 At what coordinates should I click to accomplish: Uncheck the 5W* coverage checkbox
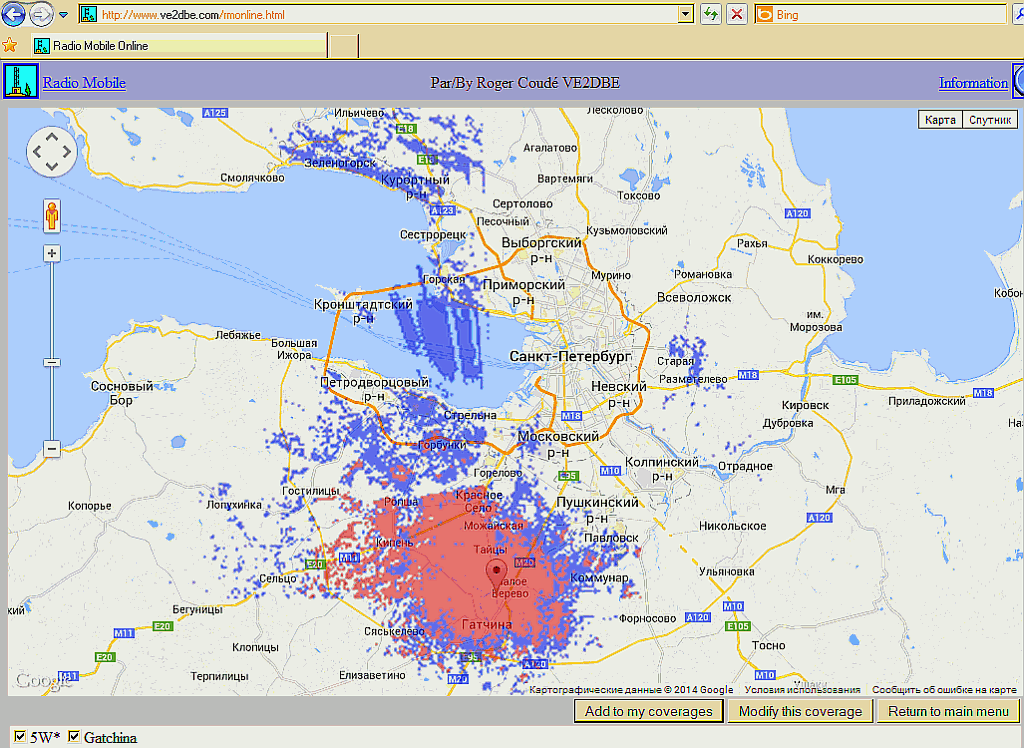(x=20, y=738)
